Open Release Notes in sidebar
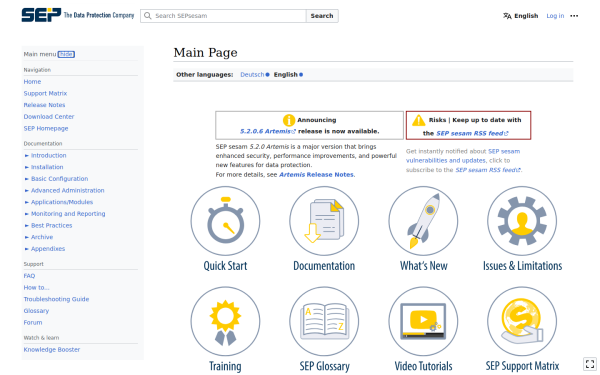This screenshot has height=375, width=600. tap(44, 105)
